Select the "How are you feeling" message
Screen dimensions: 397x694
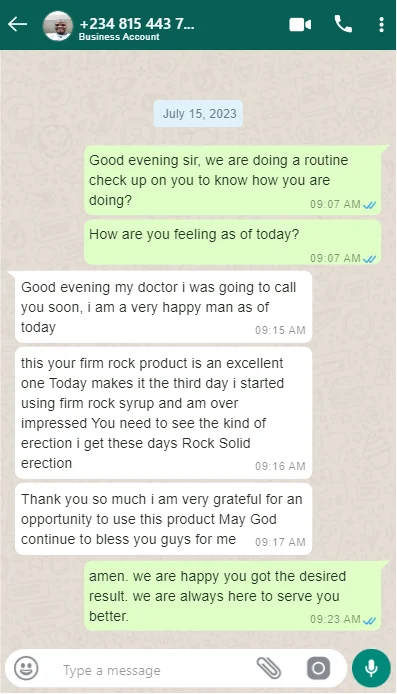tap(233, 243)
